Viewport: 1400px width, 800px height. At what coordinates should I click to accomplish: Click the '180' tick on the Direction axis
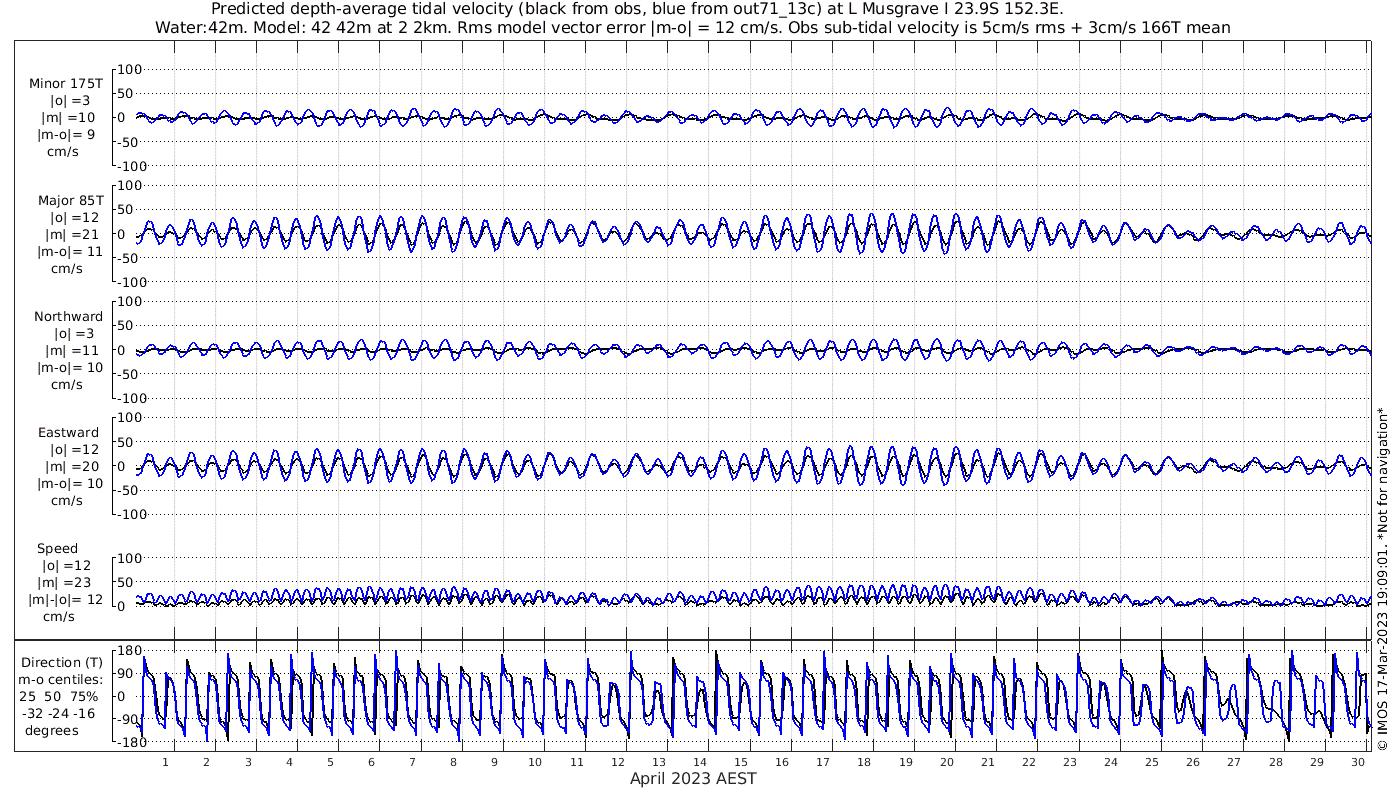[130, 651]
